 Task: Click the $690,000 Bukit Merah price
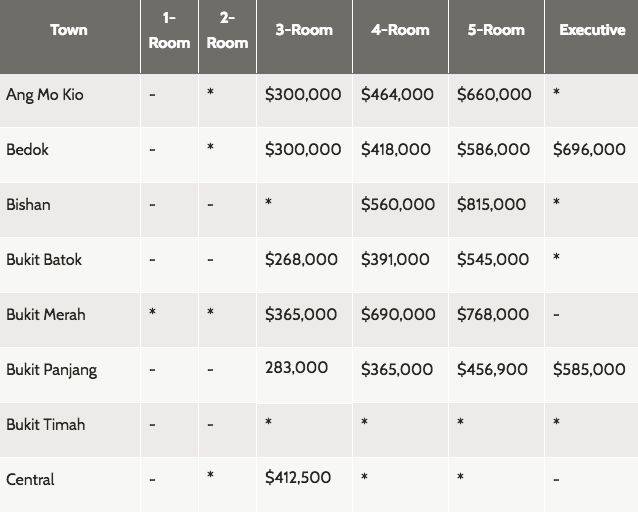398,315
